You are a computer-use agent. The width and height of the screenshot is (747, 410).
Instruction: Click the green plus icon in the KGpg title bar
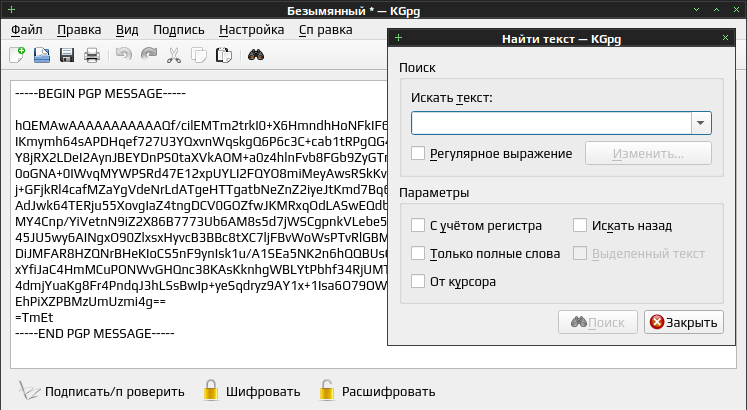click(12, 10)
